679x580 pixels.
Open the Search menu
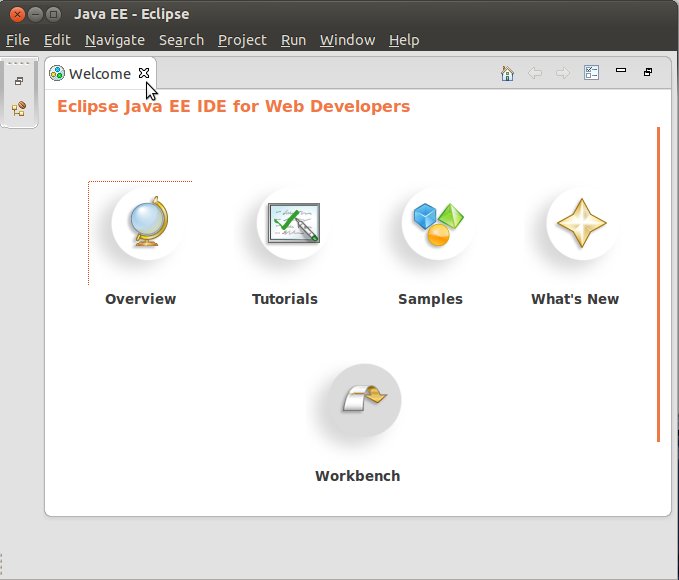pos(181,40)
